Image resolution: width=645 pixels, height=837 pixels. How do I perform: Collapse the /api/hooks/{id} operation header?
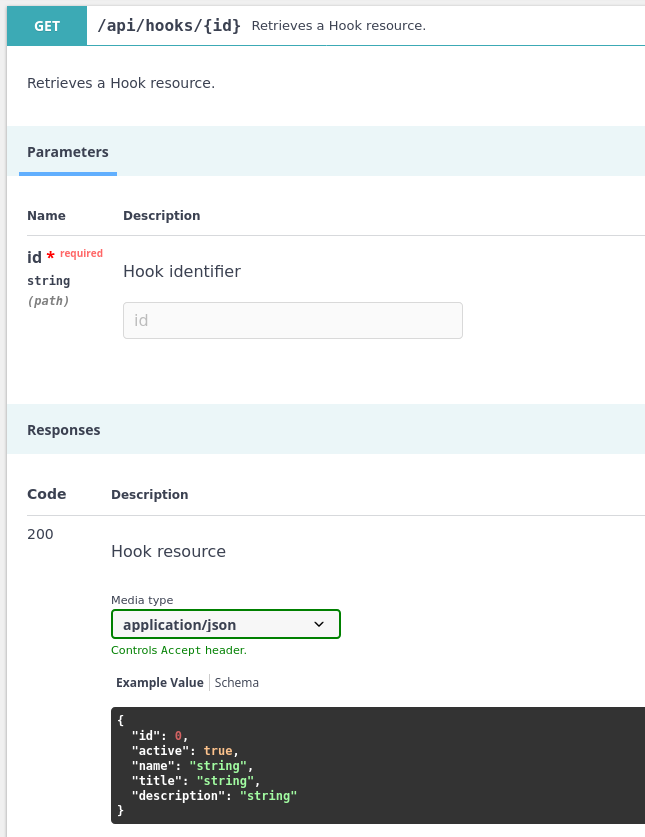pos(170,24)
